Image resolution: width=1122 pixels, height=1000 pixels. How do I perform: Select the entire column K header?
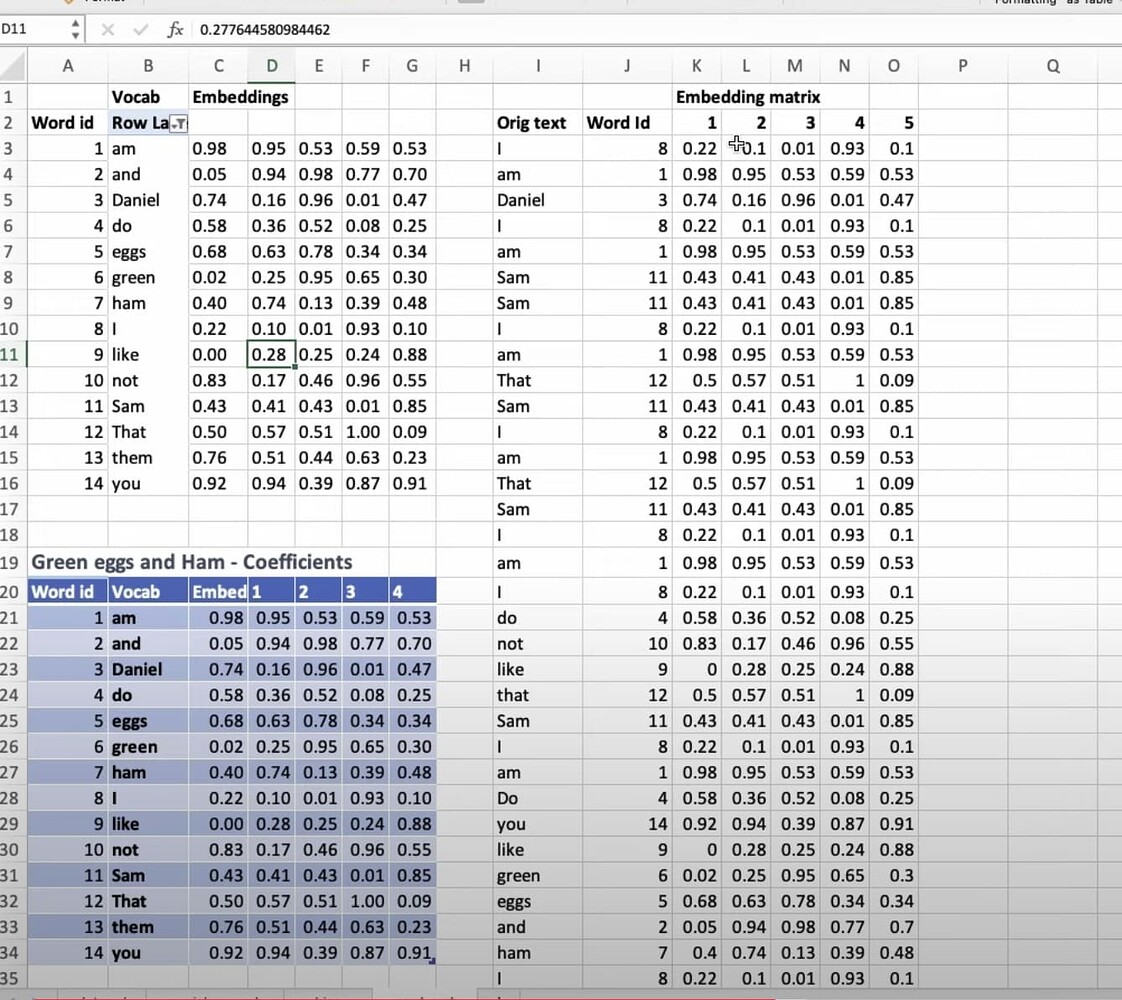coord(696,65)
